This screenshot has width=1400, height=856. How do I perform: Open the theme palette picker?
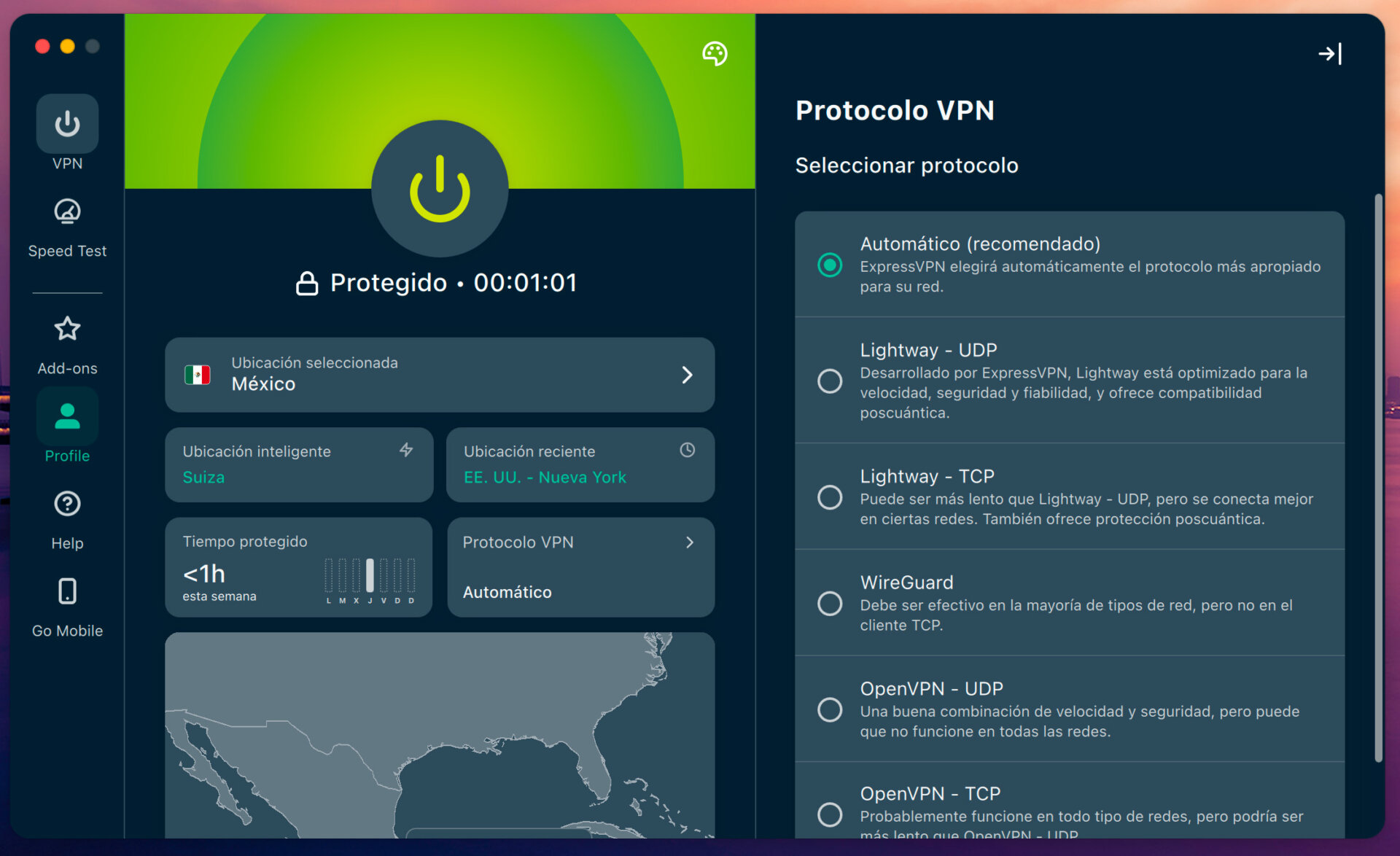(714, 53)
